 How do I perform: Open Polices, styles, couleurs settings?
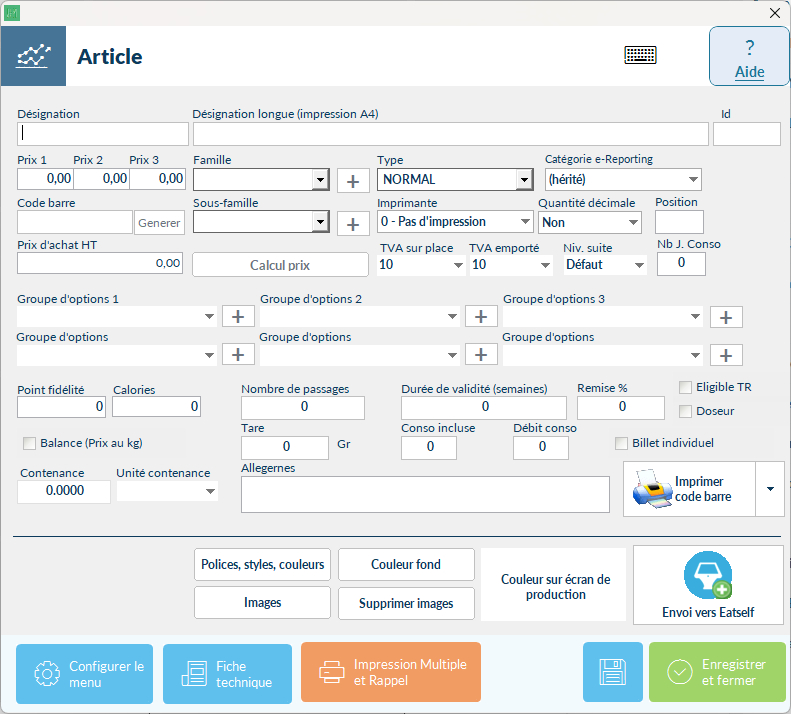click(x=262, y=564)
